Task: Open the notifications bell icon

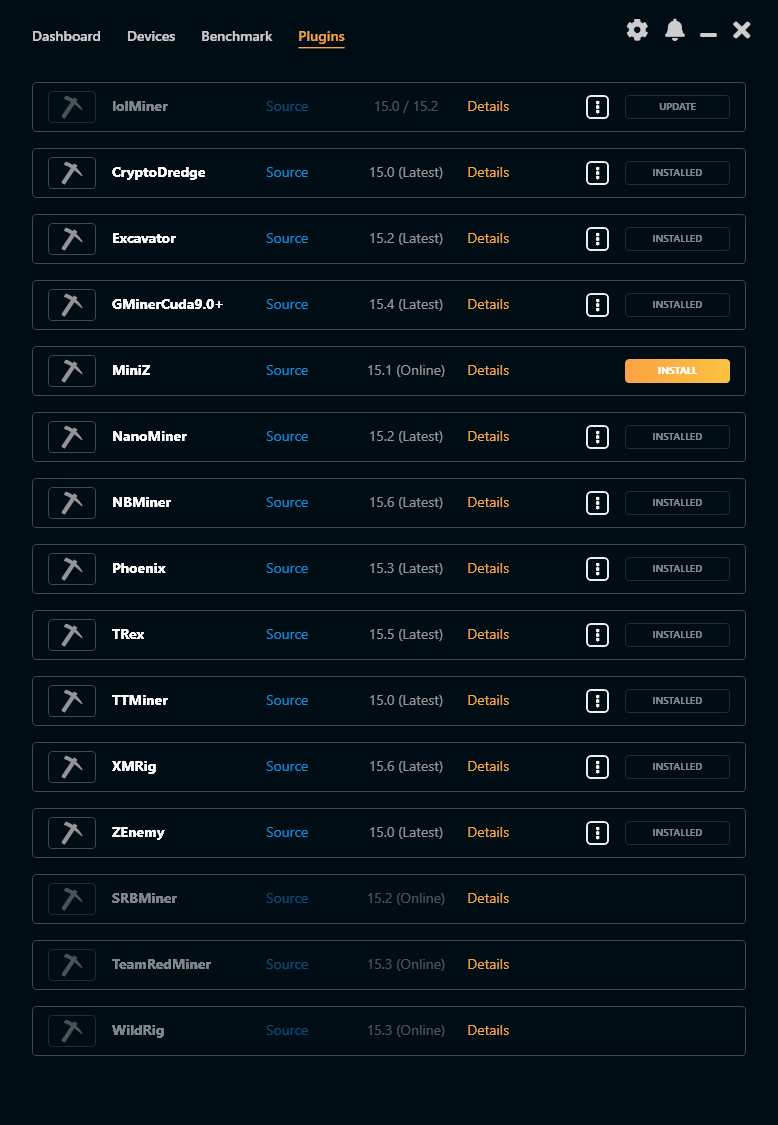Action: pyautogui.click(x=675, y=30)
